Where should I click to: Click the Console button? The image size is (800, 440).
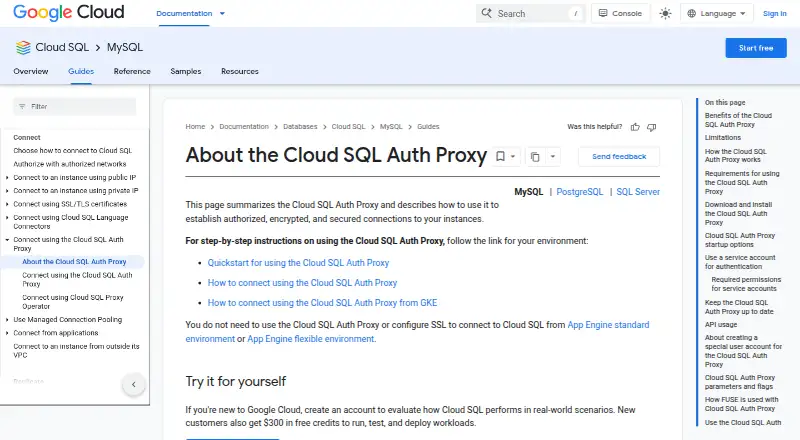pos(620,13)
